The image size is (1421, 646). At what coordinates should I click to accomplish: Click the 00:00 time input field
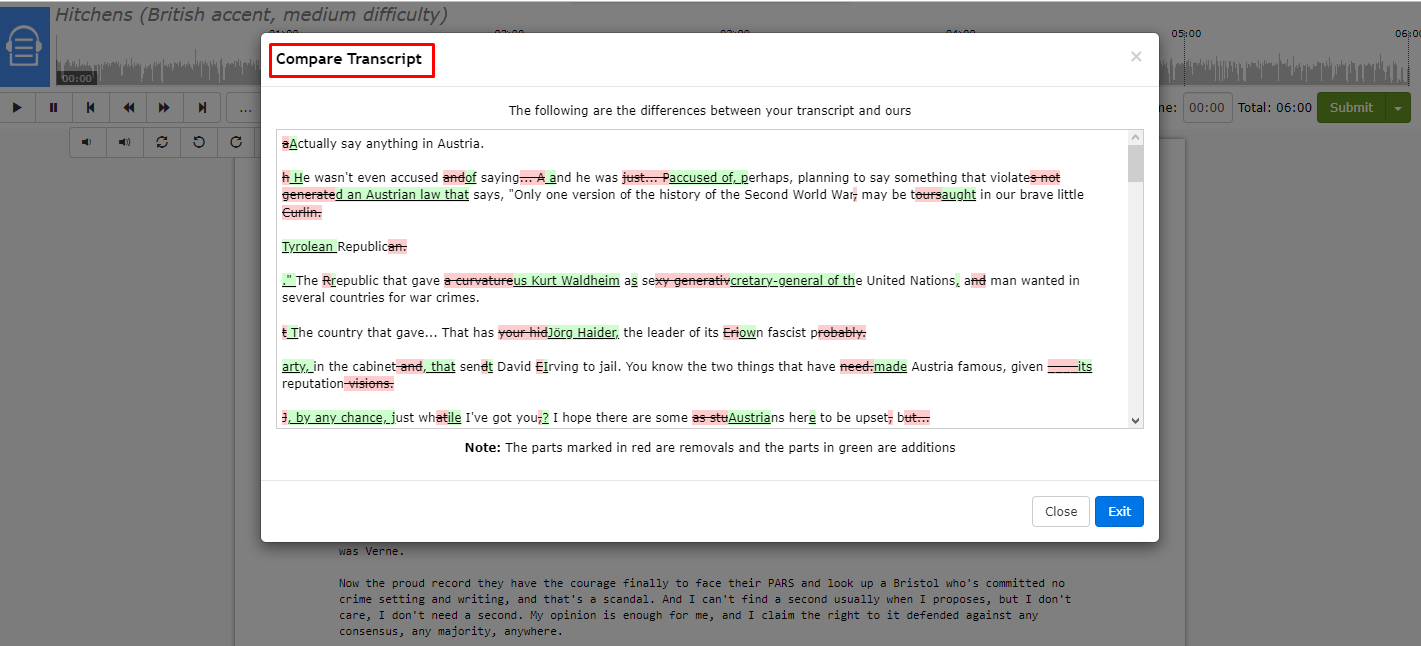tap(1207, 107)
